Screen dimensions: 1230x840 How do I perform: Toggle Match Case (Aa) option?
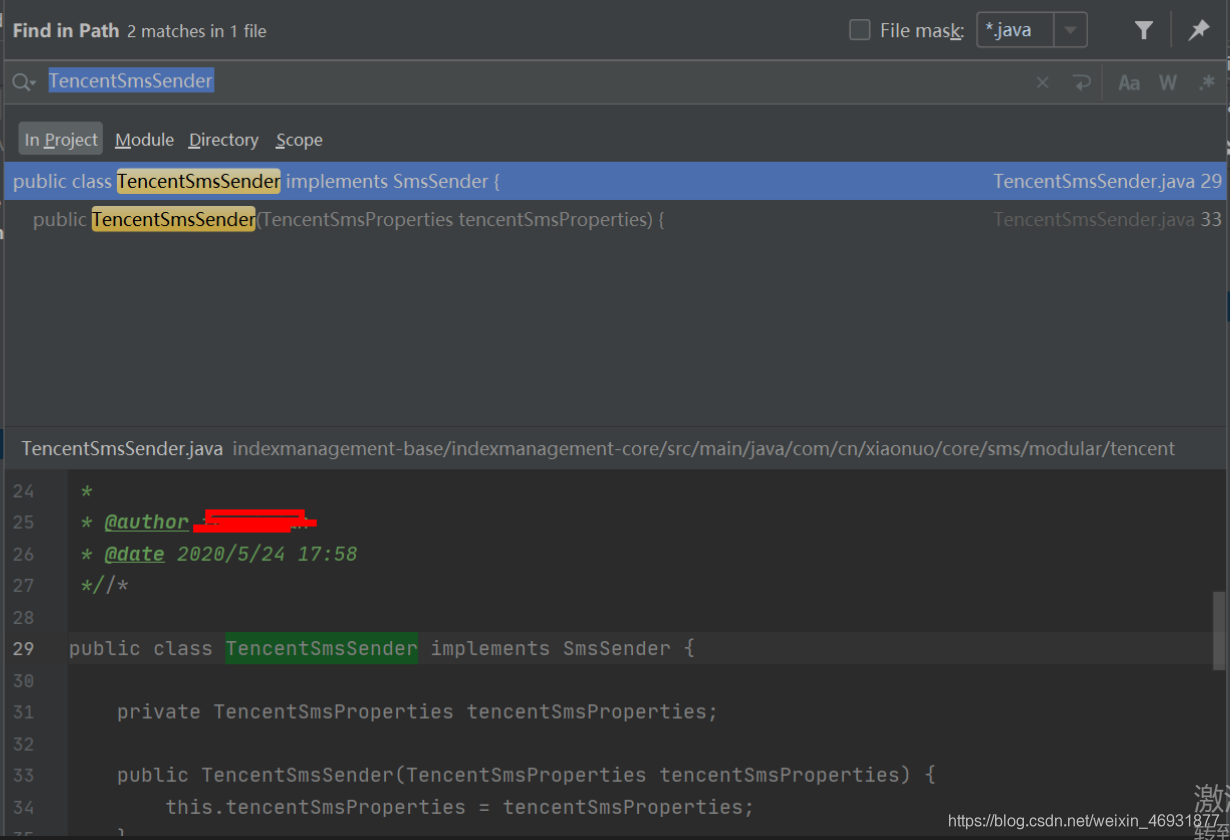tap(1129, 83)
